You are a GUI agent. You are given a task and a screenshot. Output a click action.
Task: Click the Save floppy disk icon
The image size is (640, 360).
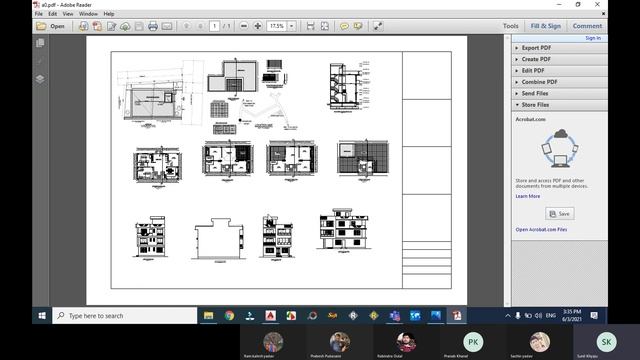point(139,26)
